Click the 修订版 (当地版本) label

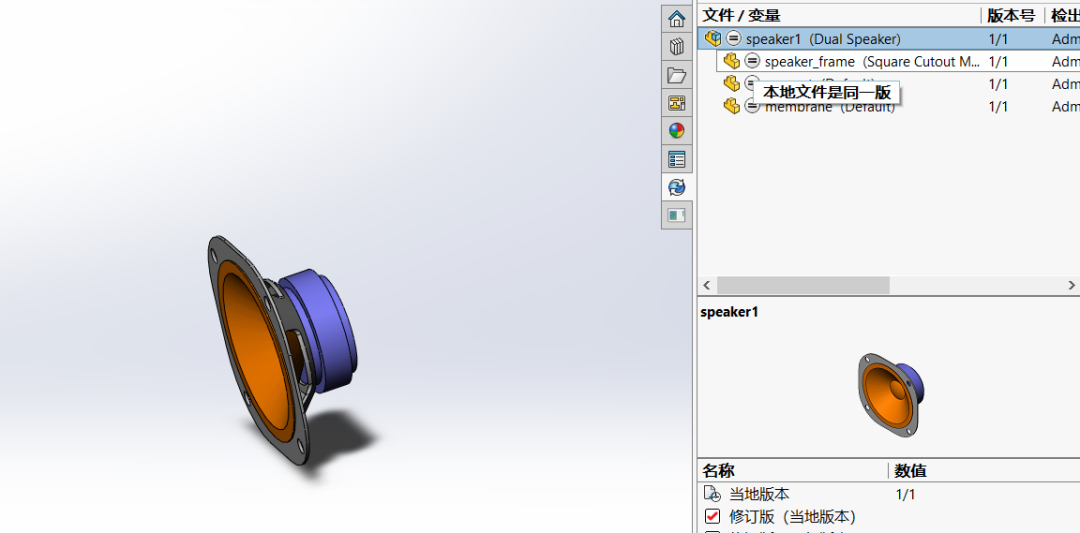pyautogui.click(x=792, y=516)
